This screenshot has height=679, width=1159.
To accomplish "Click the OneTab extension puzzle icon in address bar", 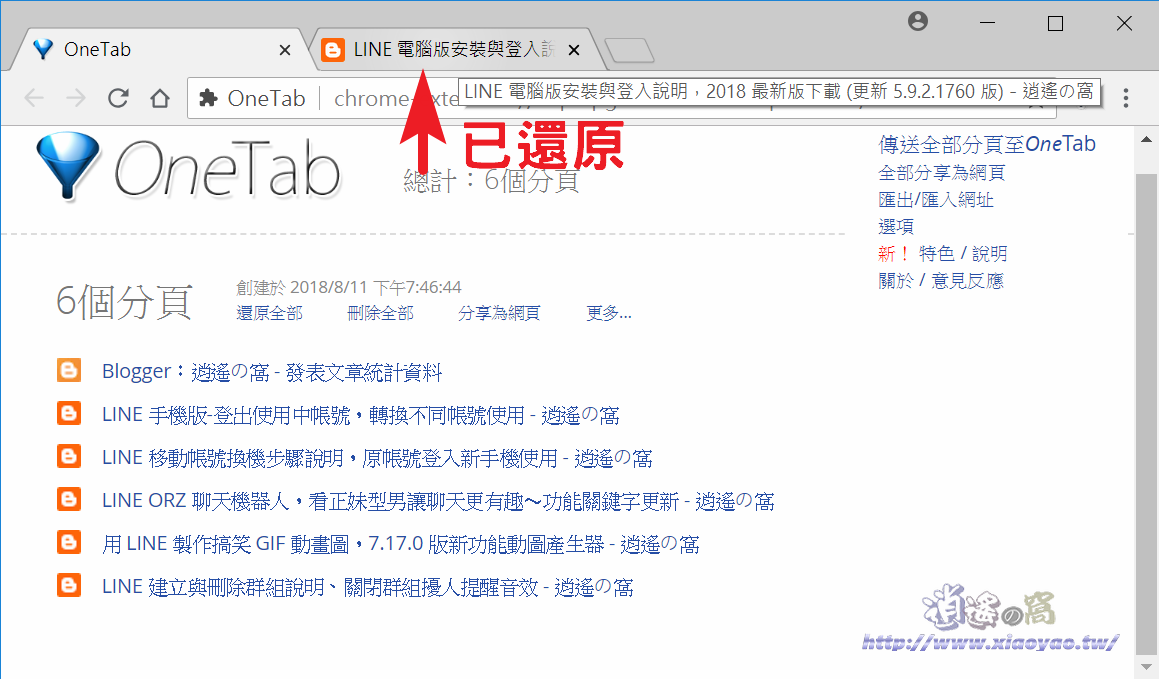I will [208, 98].
